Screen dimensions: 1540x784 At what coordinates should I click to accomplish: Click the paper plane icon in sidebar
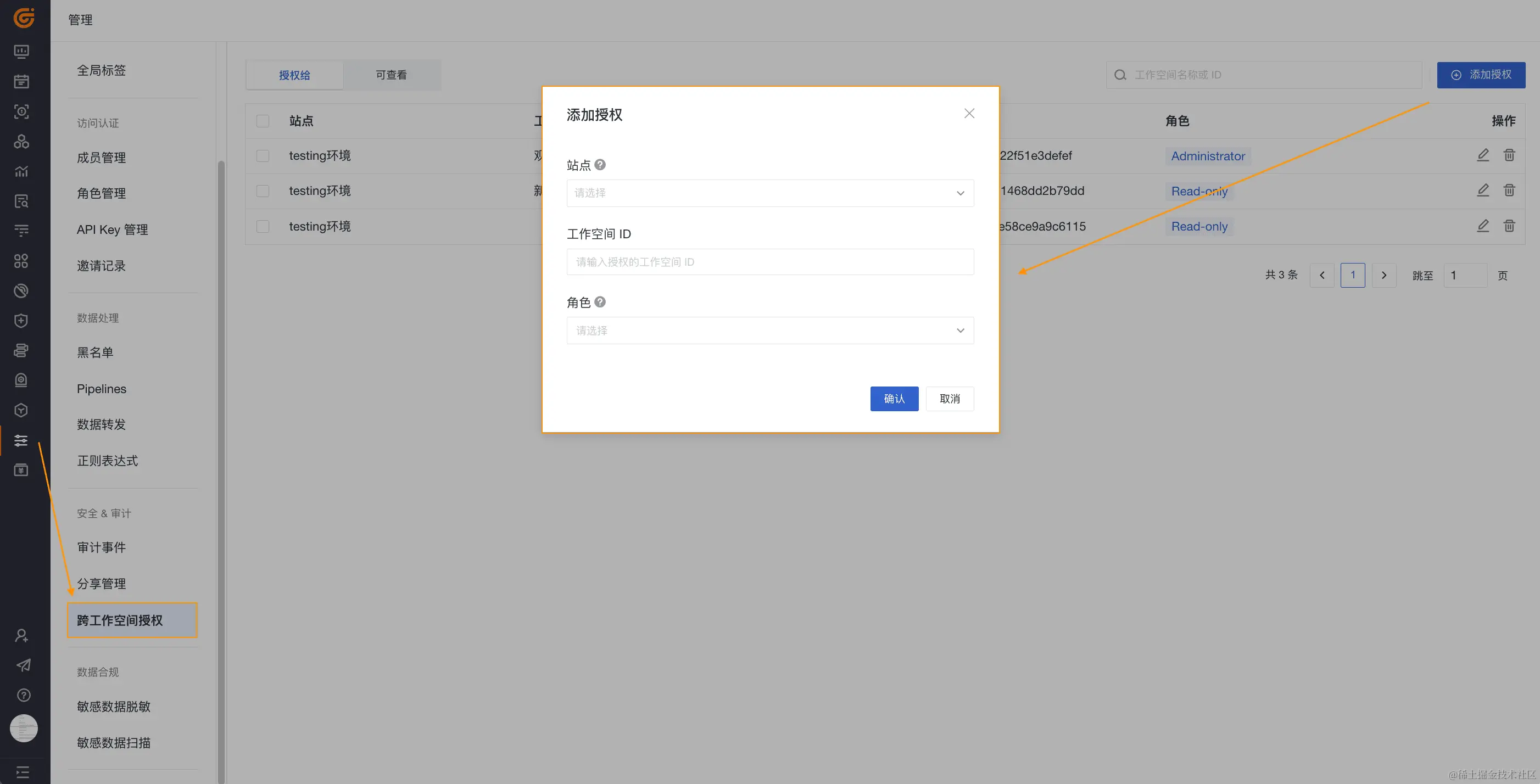coord(23,665)
